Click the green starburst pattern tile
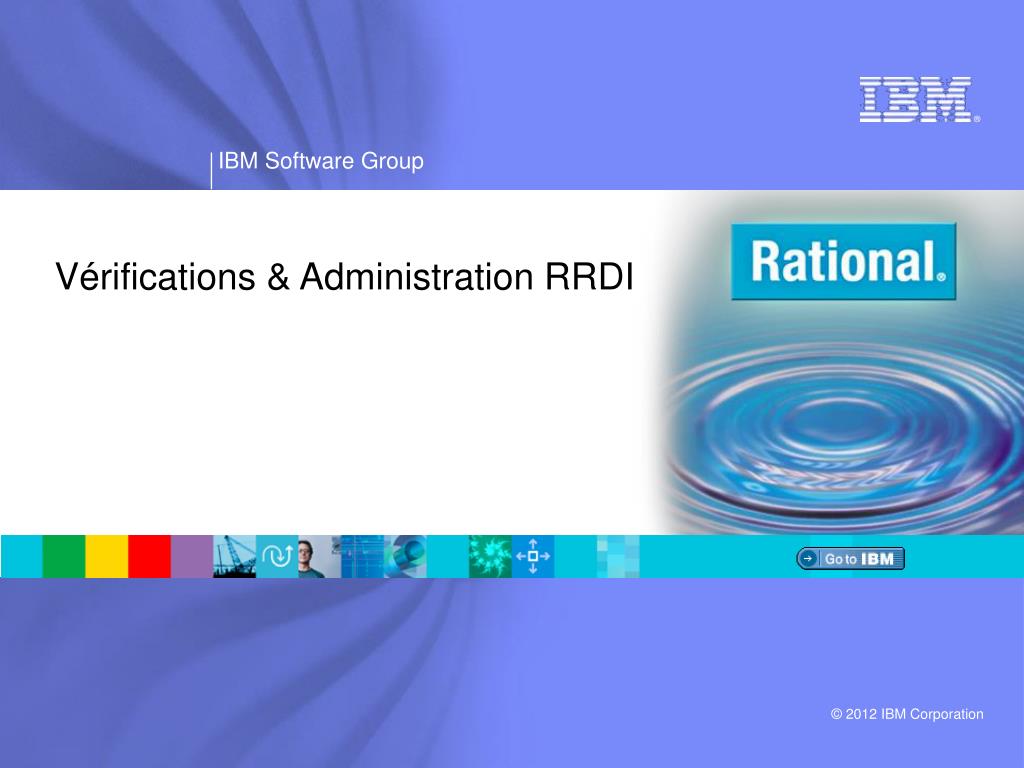 tap(490, 556)
